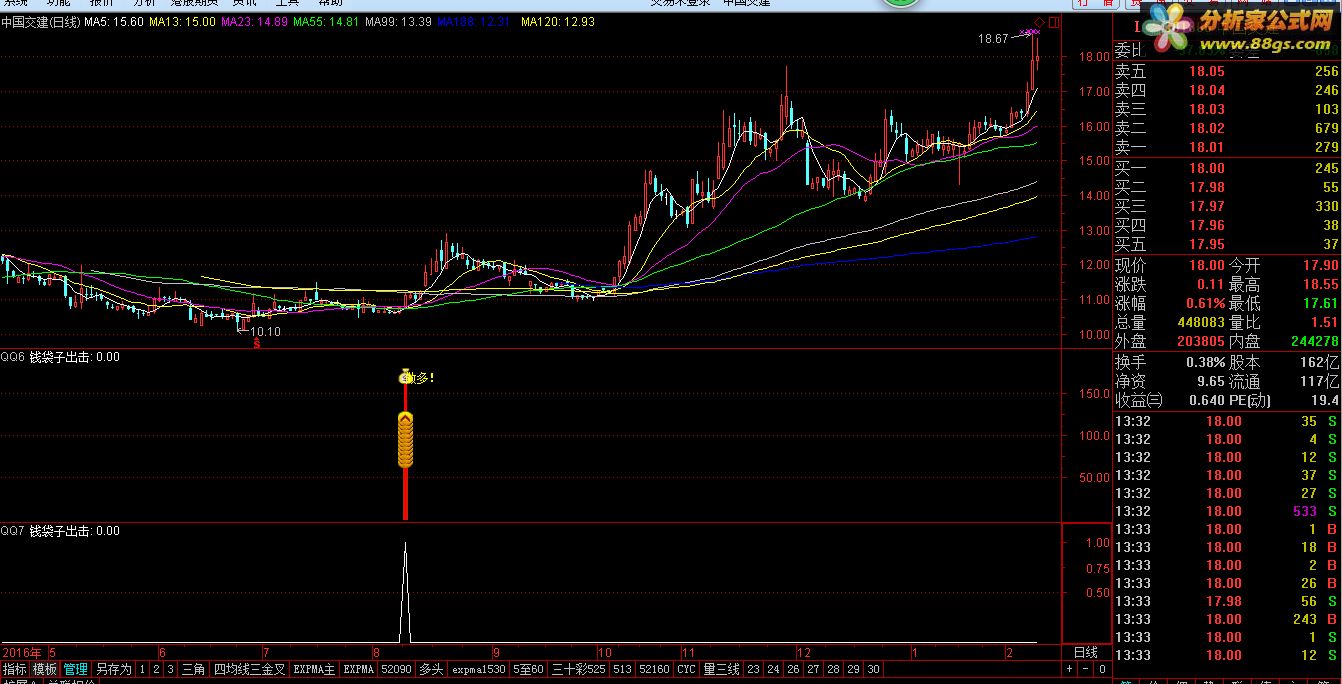Click the money bag signal icon

[x=405, y=377]
